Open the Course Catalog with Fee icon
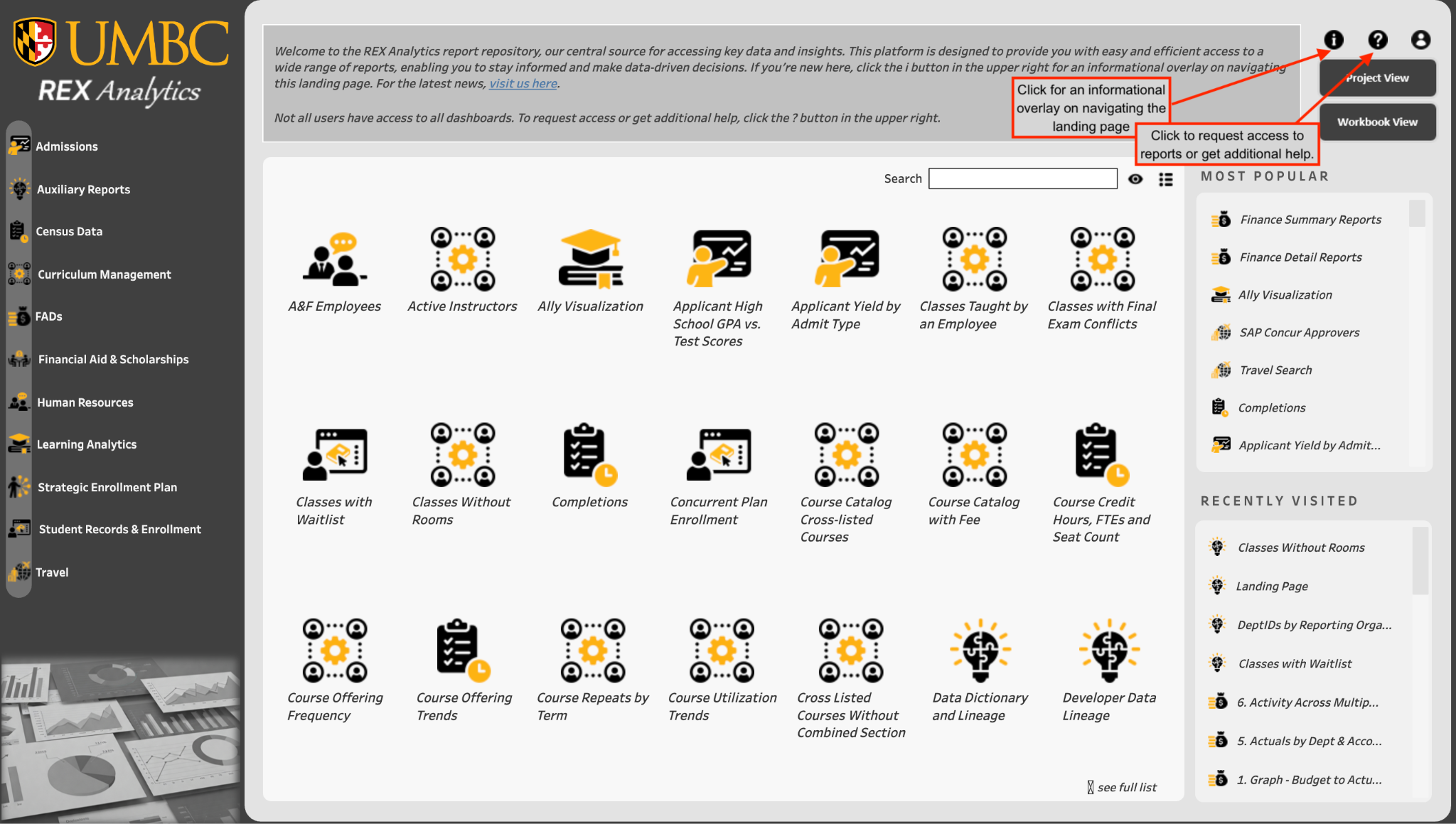 coord(975,454)
